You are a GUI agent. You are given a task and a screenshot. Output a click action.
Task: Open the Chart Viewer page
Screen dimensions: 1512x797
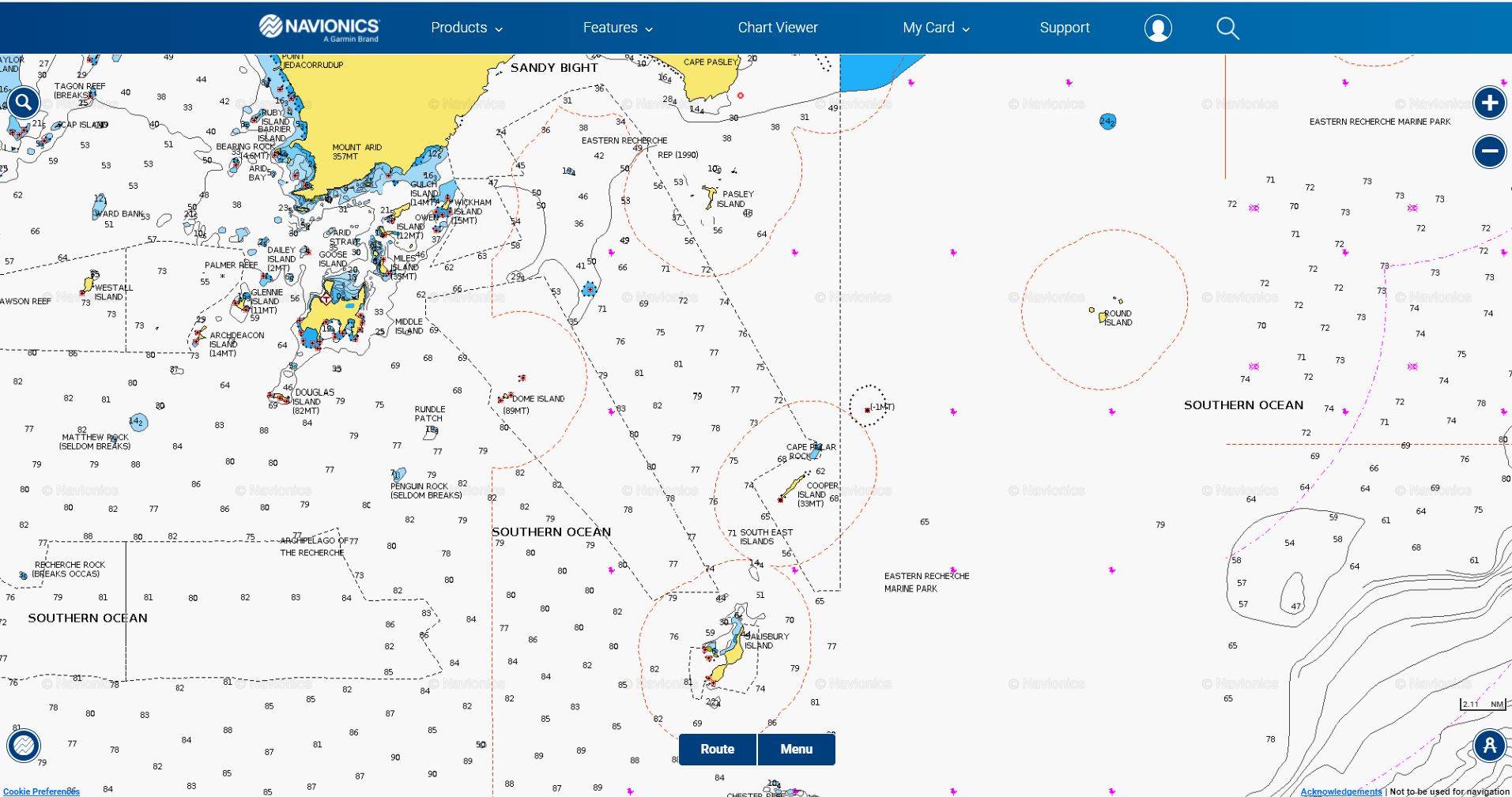point(777,28)
